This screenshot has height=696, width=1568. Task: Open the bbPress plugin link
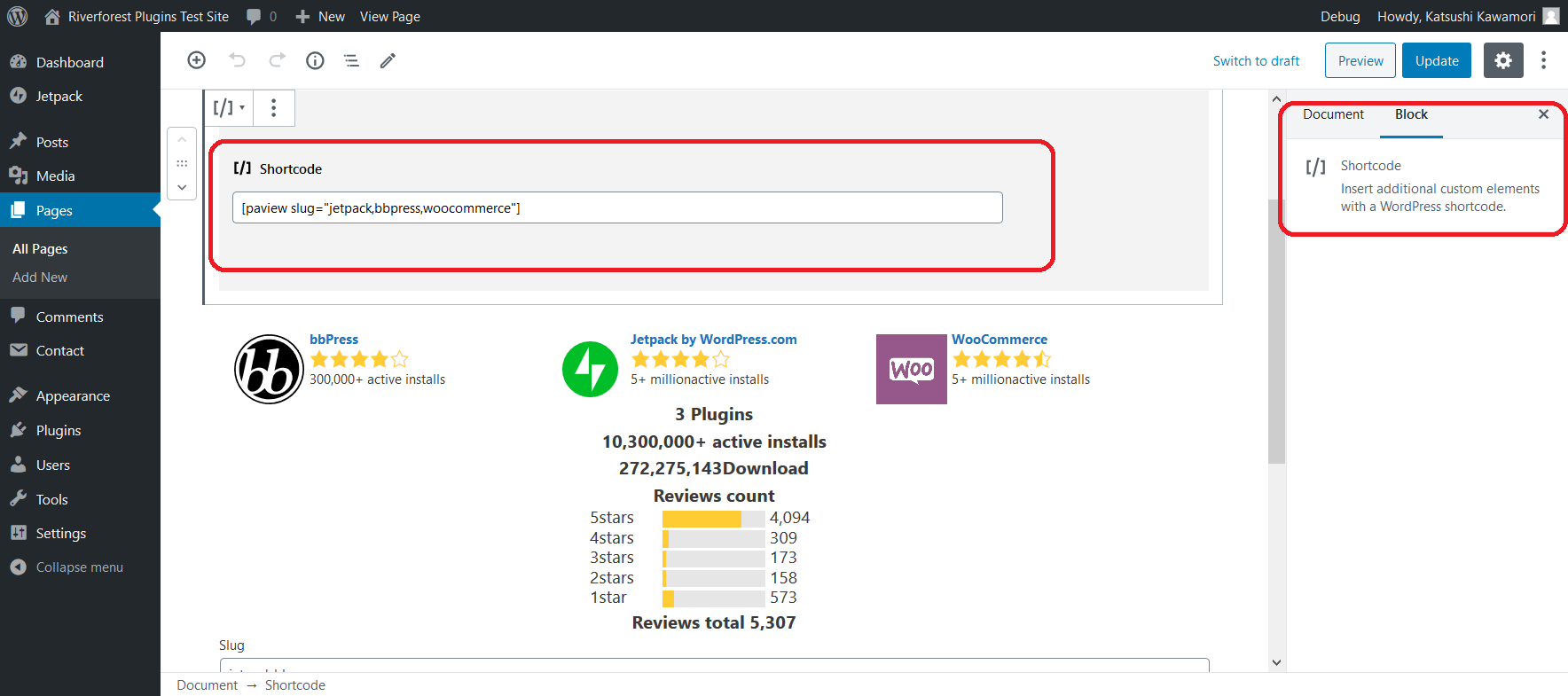[333, 340]
